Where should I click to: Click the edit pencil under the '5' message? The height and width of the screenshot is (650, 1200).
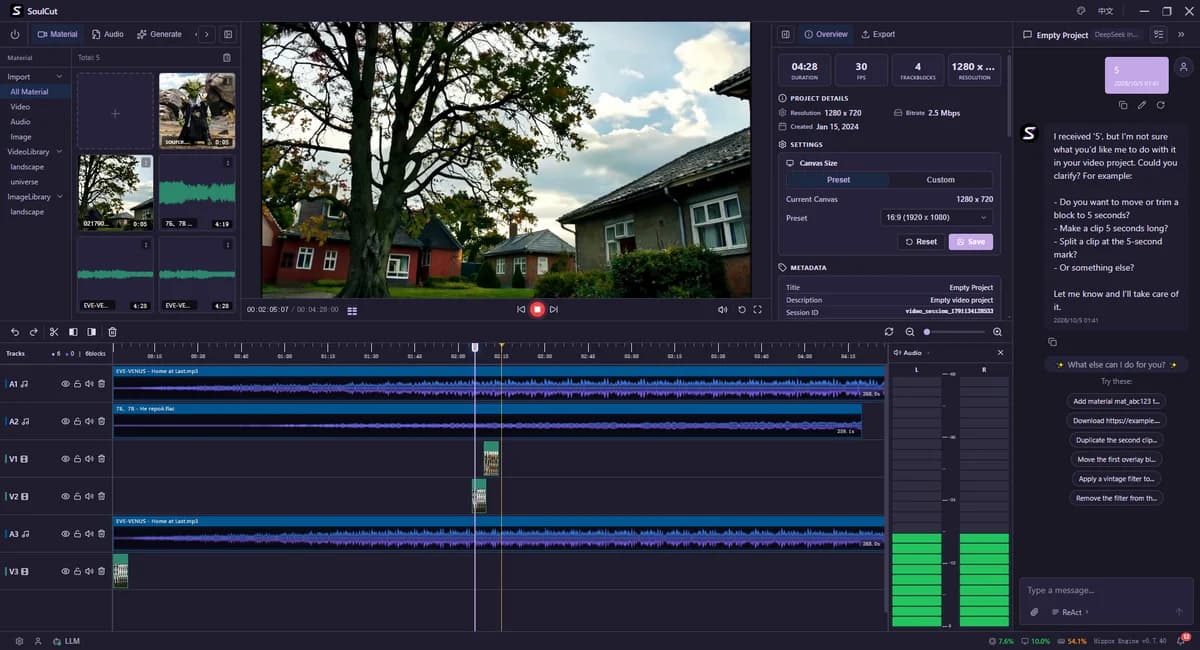[x=1141, y=105]
